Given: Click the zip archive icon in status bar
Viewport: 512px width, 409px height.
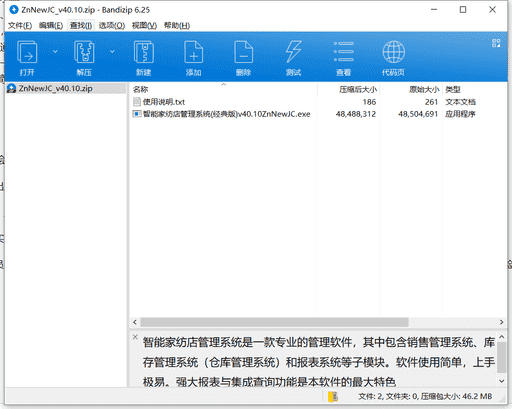Looking at the screenshot, I should [333, 397].
